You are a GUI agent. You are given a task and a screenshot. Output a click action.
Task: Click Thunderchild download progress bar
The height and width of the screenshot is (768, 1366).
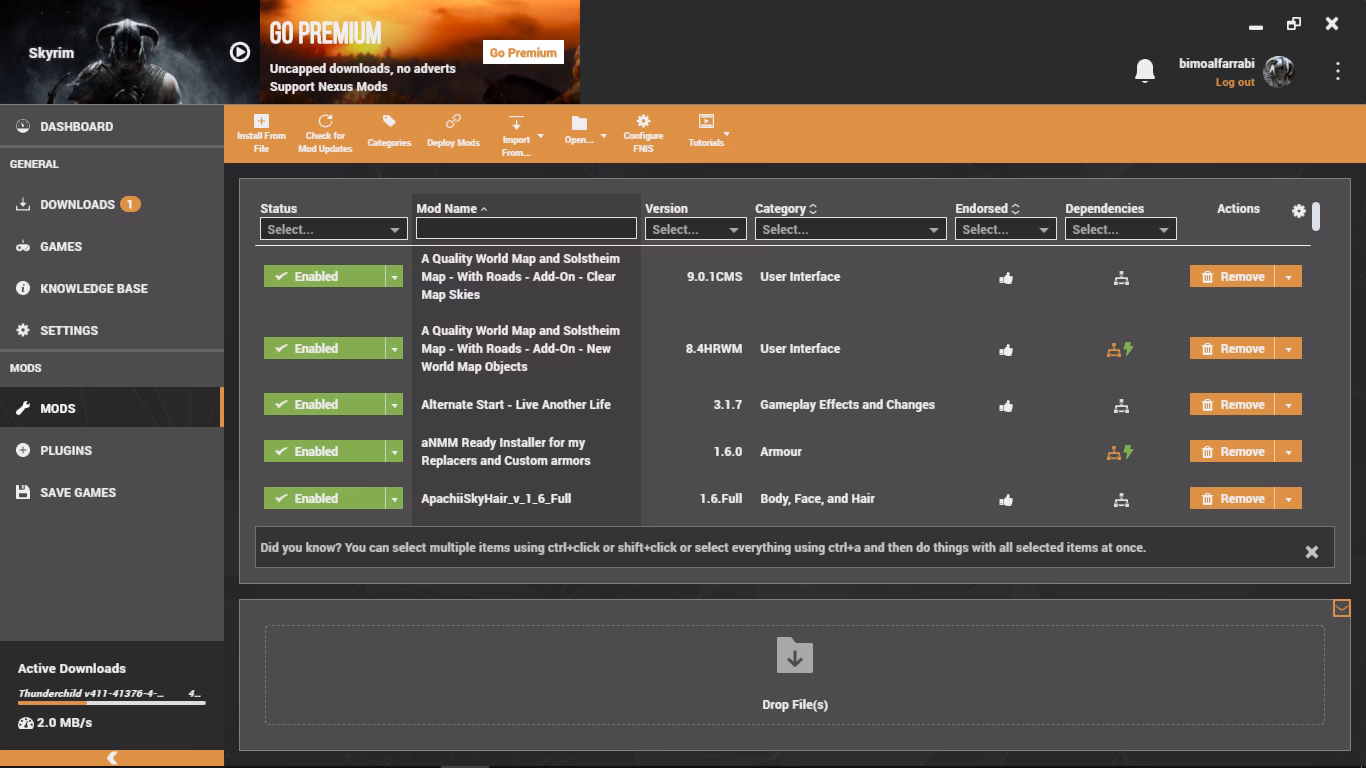pos(112,703)
